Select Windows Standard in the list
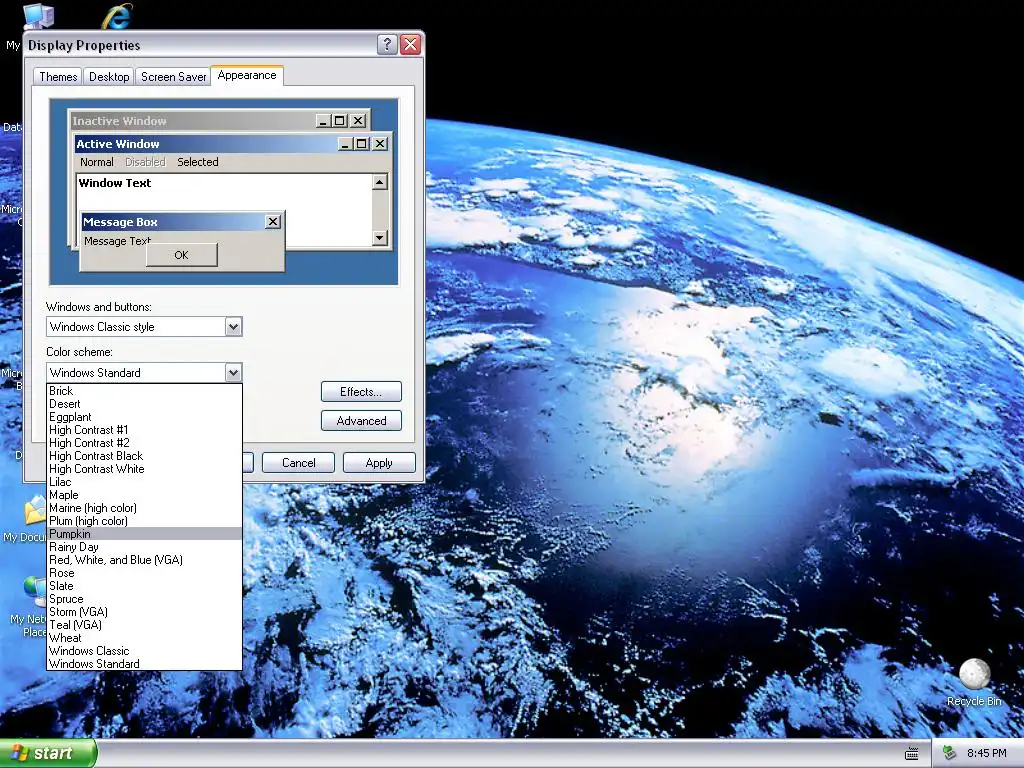1024x768 pixels. point(144,664)
